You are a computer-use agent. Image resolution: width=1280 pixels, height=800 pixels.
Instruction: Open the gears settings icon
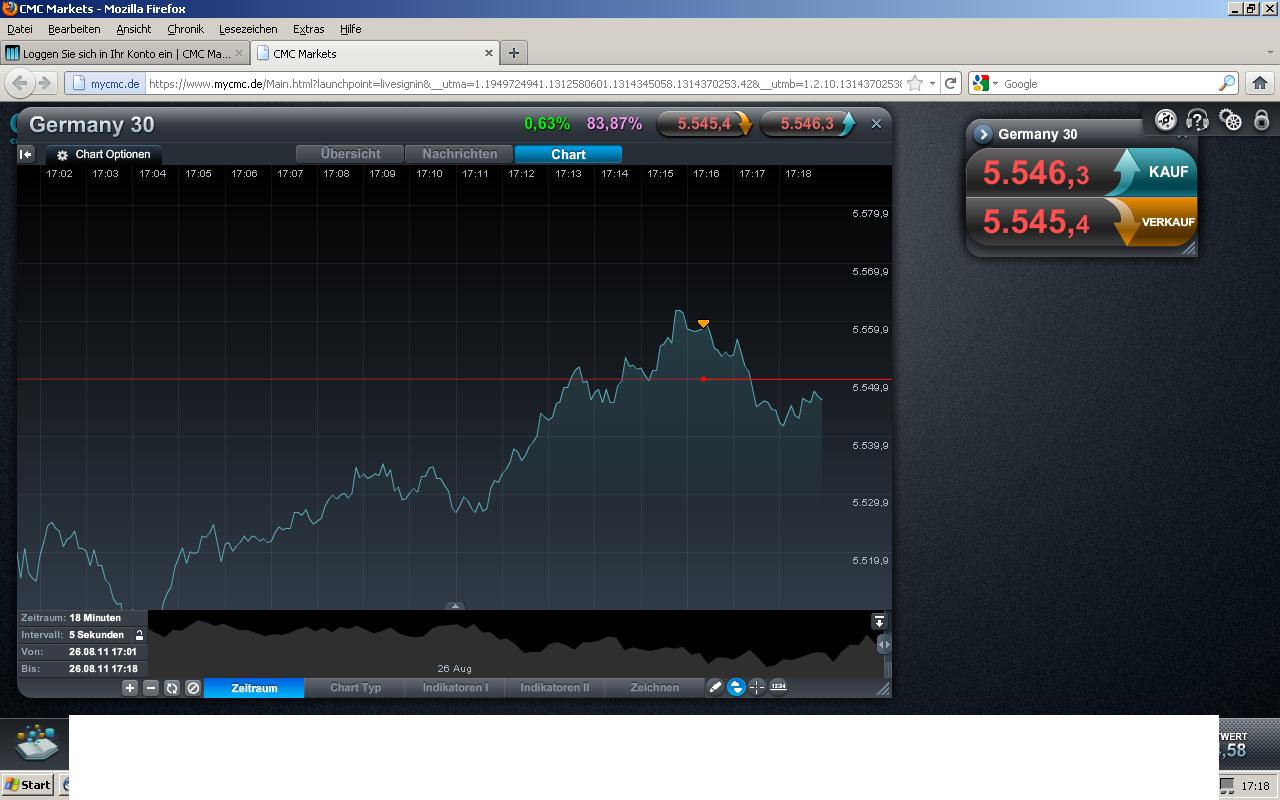(1231, 121)
